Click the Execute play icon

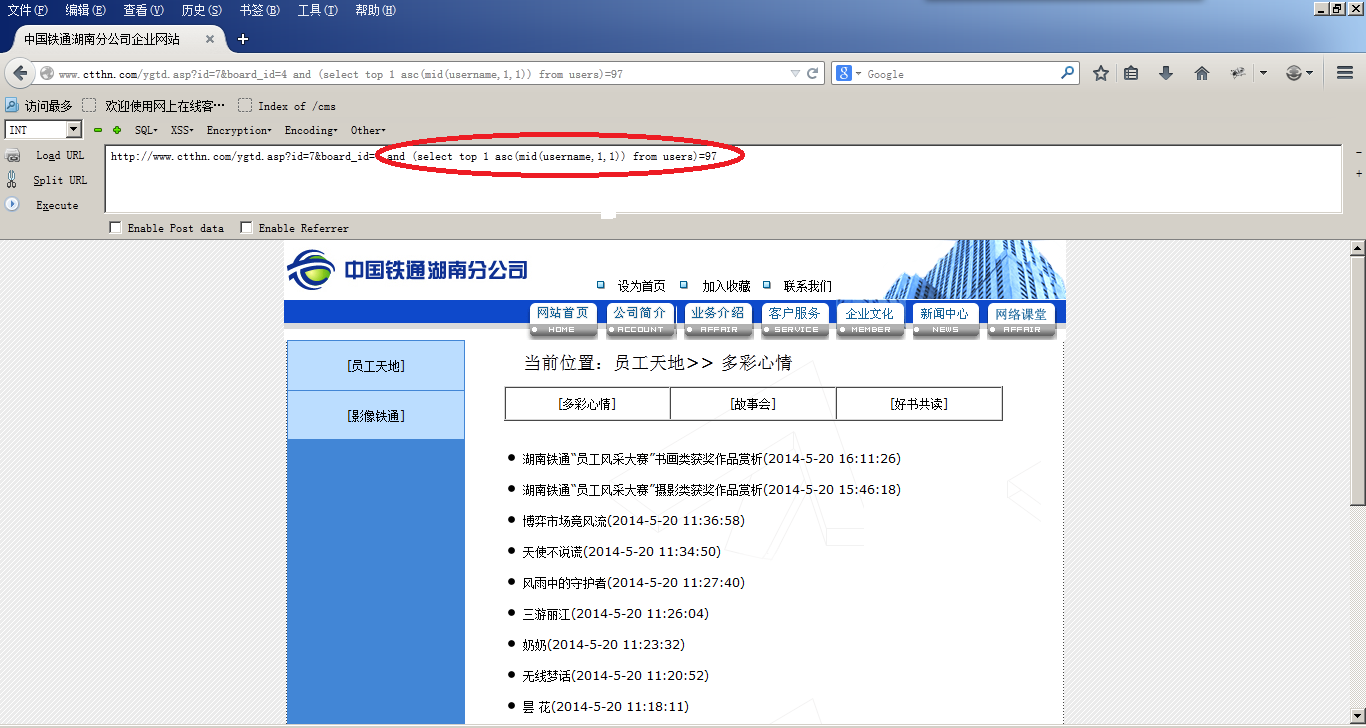(x=13, y=204)
